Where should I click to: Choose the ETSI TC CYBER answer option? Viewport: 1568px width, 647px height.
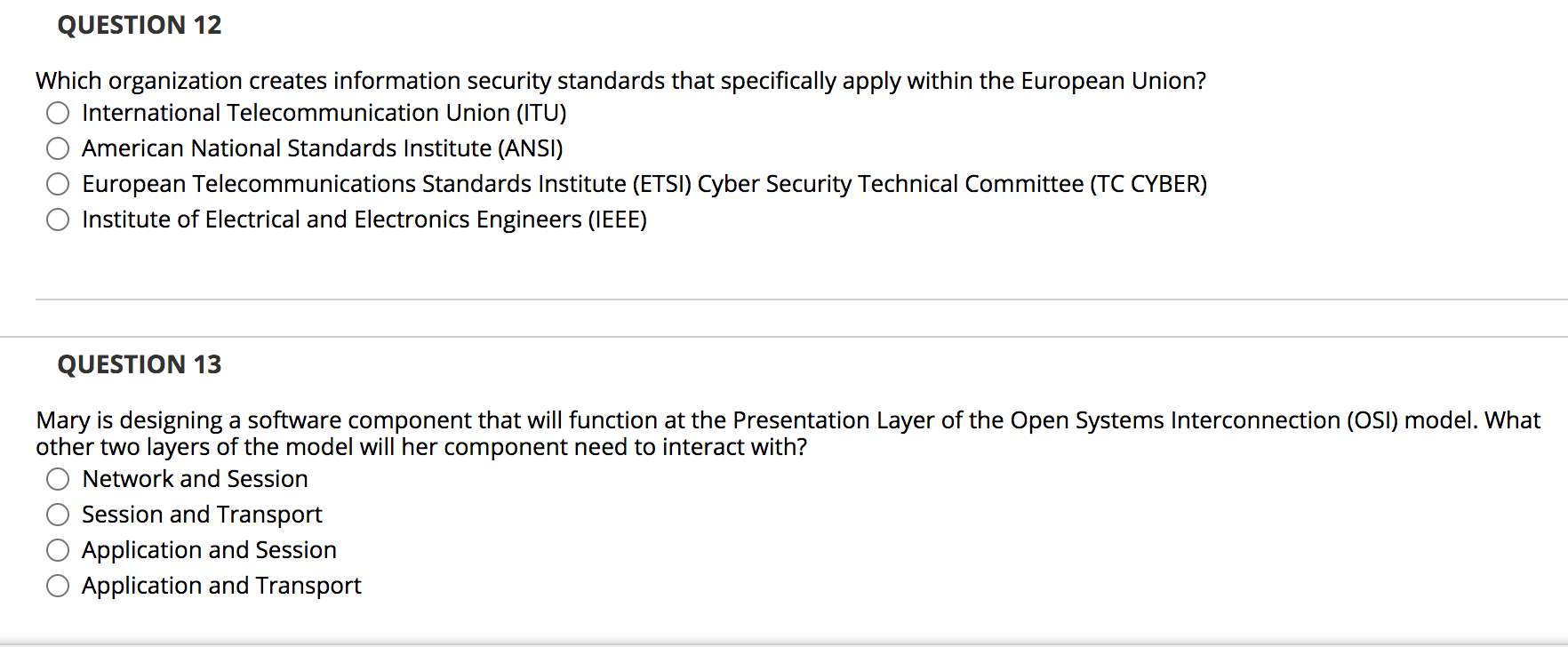pos(57,184)
